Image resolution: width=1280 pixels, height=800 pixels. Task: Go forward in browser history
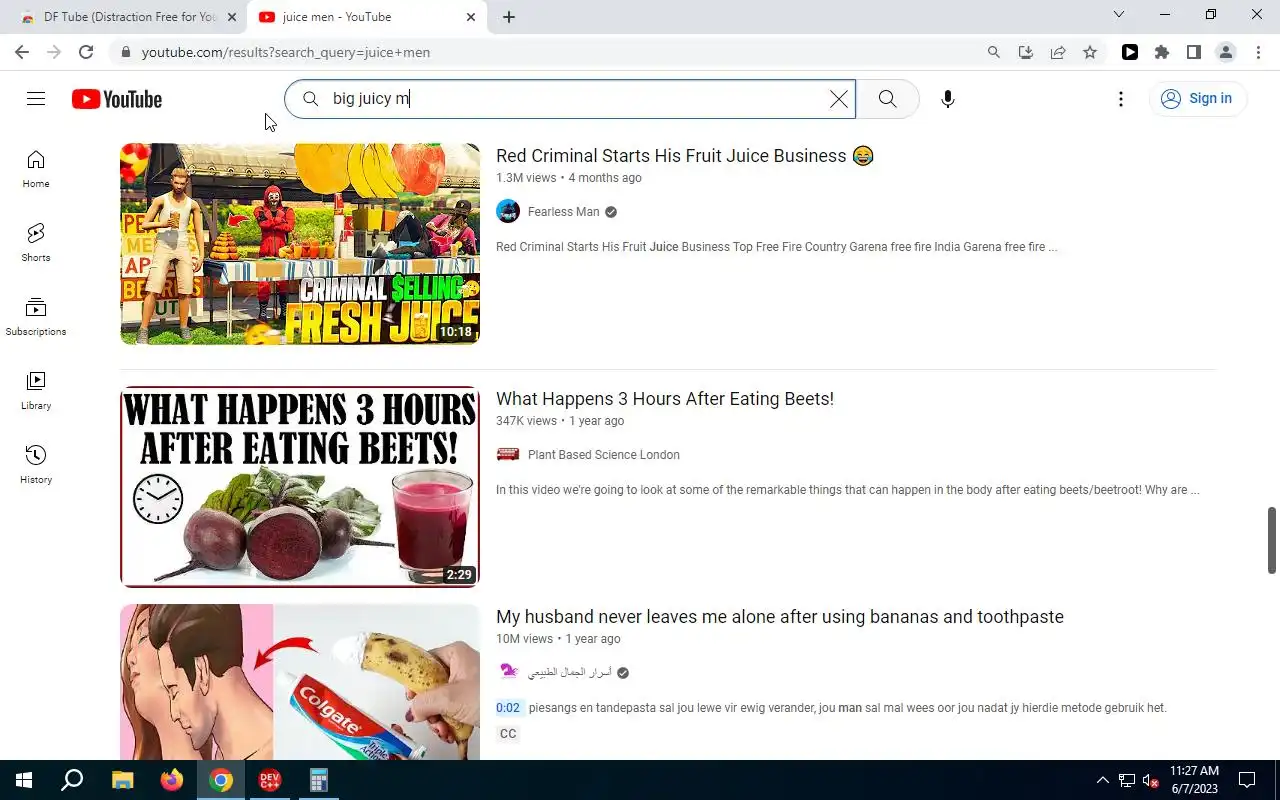click(54, 52)
